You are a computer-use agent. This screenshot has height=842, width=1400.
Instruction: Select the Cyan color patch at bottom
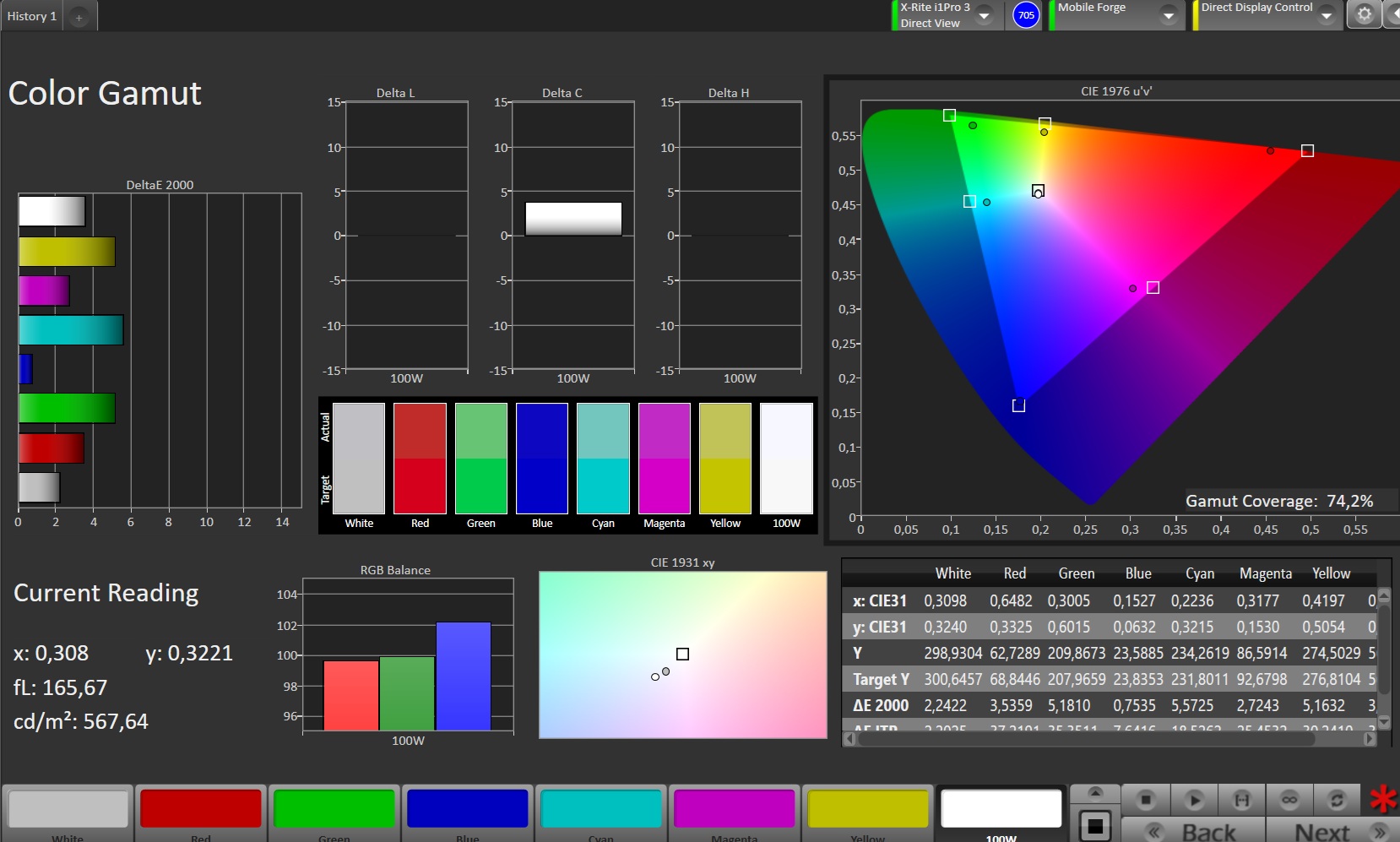[600, 809]
